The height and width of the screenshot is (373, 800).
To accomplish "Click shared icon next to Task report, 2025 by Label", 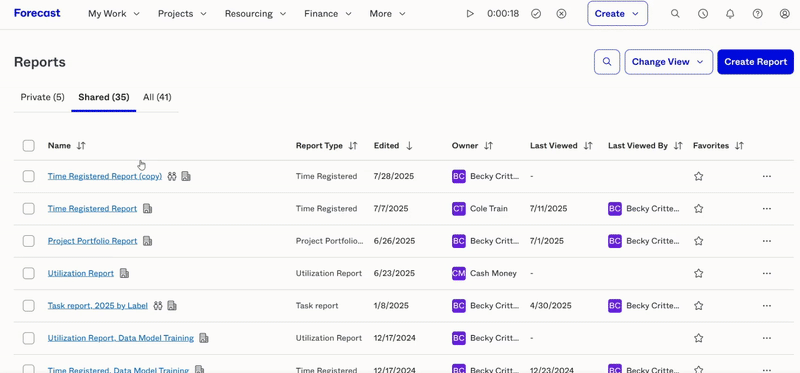I will 158,306.
